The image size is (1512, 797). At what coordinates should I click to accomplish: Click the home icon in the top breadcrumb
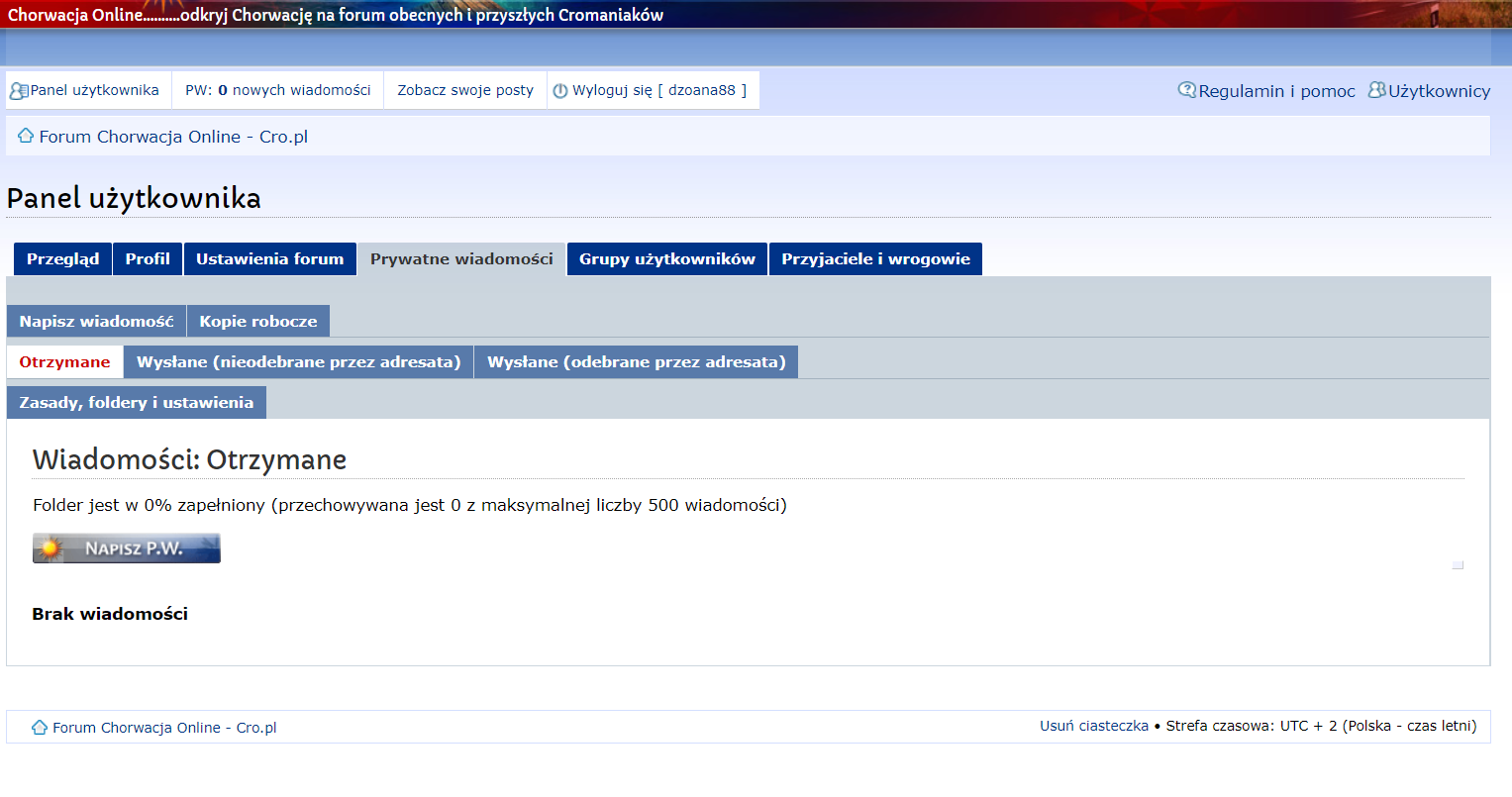tap(25, 135)
